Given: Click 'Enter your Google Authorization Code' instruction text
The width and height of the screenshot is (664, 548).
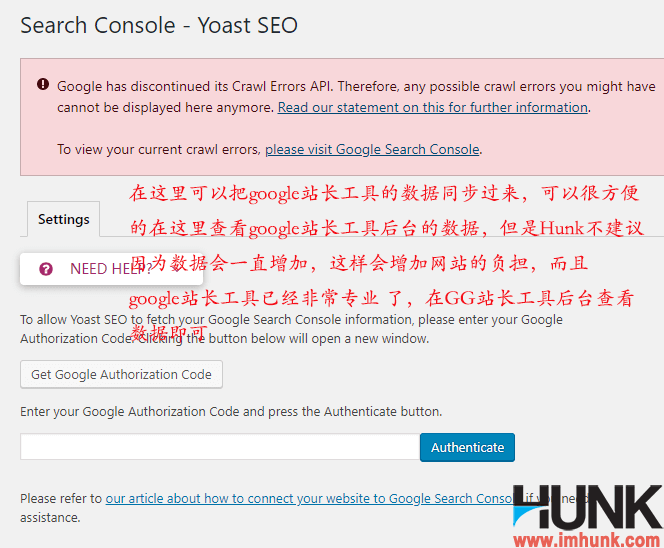Looking at the screenshot, I should [231, 411].
